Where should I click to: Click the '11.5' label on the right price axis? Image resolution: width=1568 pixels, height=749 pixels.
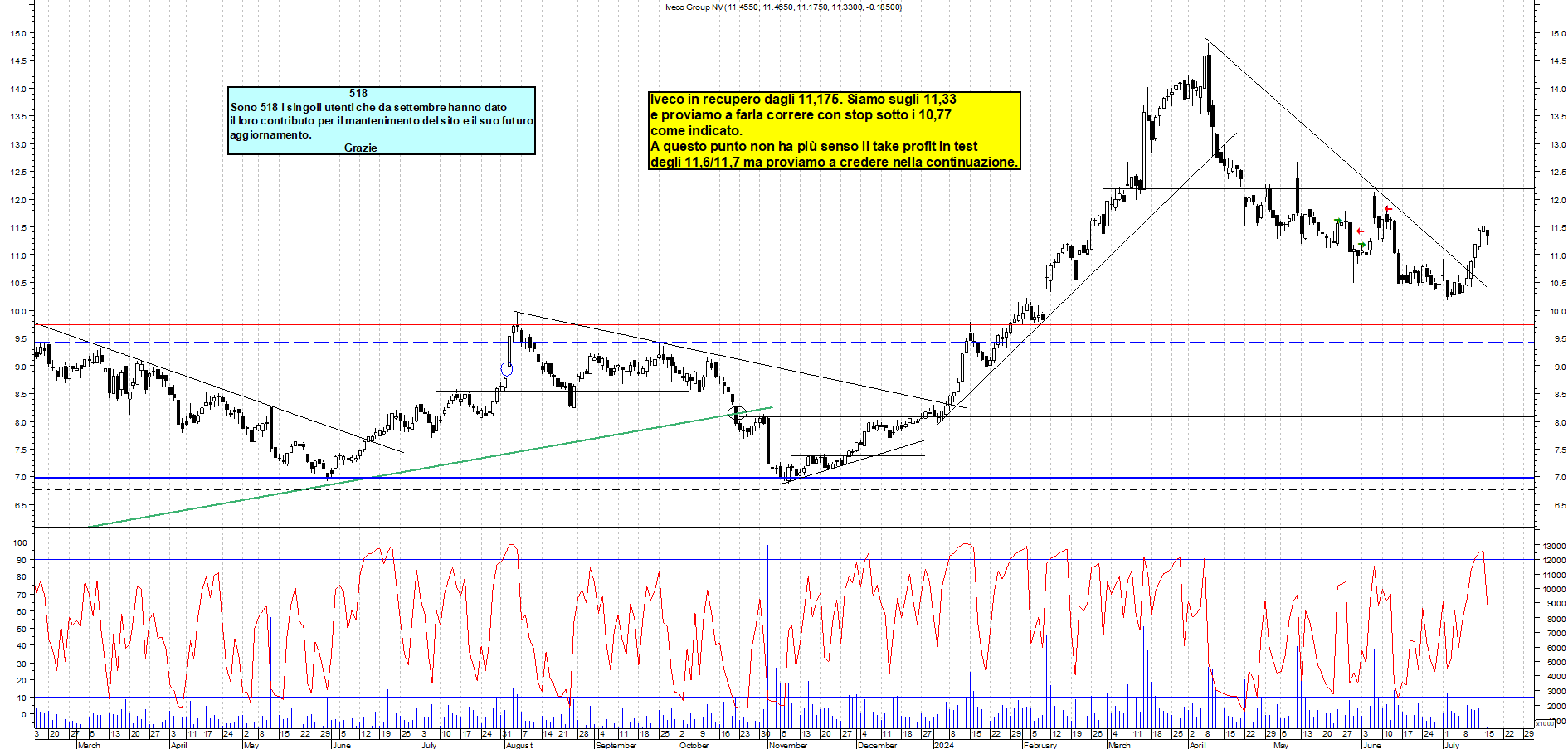tap(1558, 228)
